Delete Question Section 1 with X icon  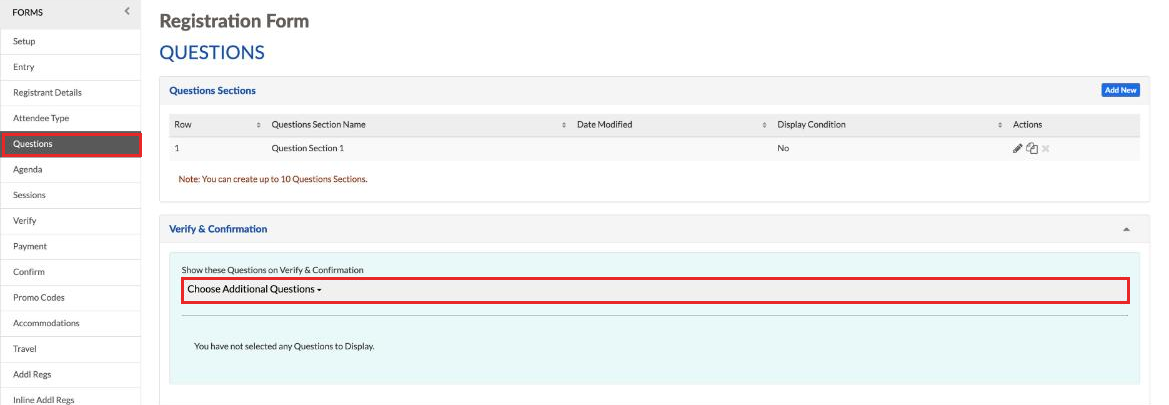[1045, 148]
